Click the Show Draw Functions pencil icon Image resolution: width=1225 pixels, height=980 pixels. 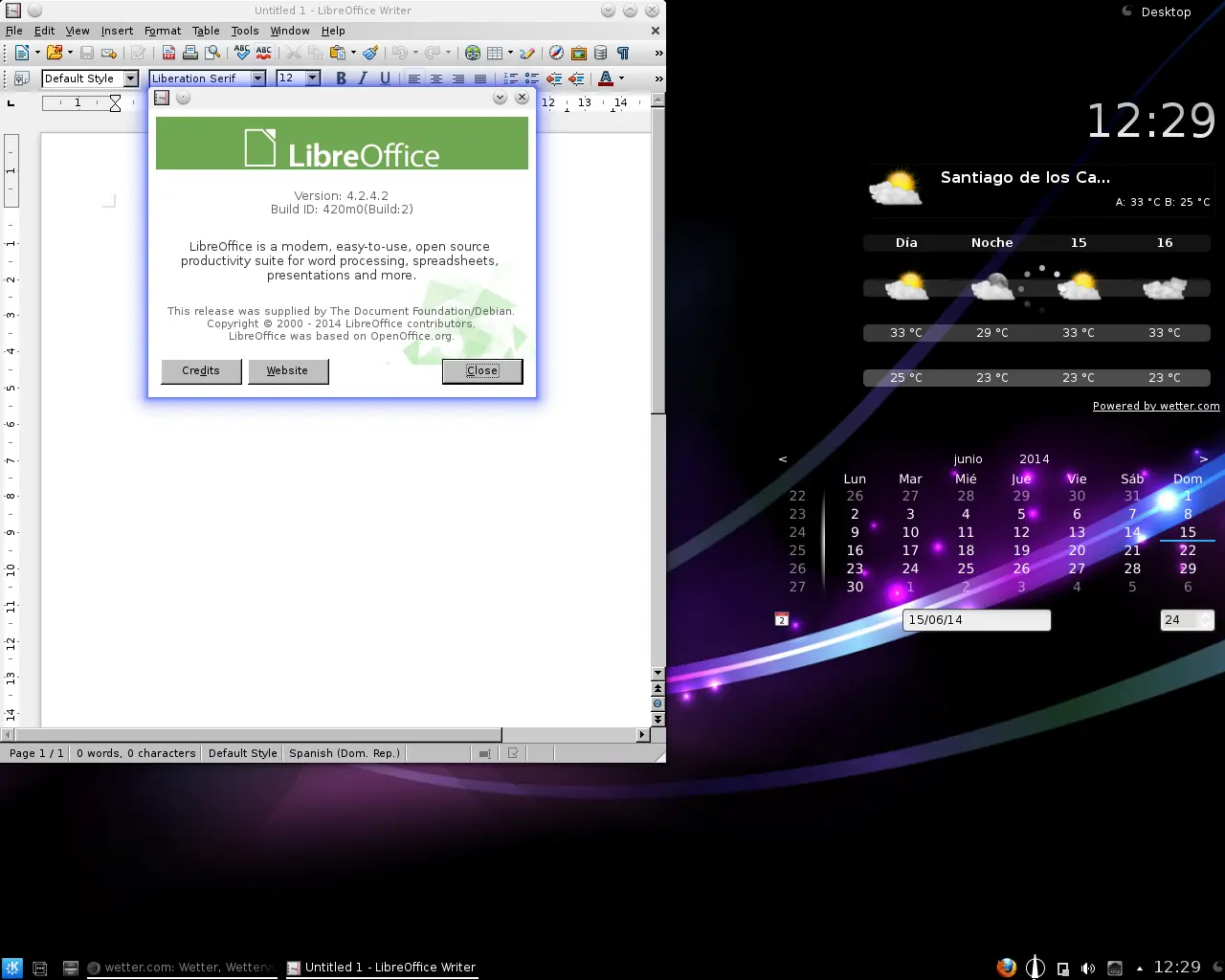[x=527, y=53]
